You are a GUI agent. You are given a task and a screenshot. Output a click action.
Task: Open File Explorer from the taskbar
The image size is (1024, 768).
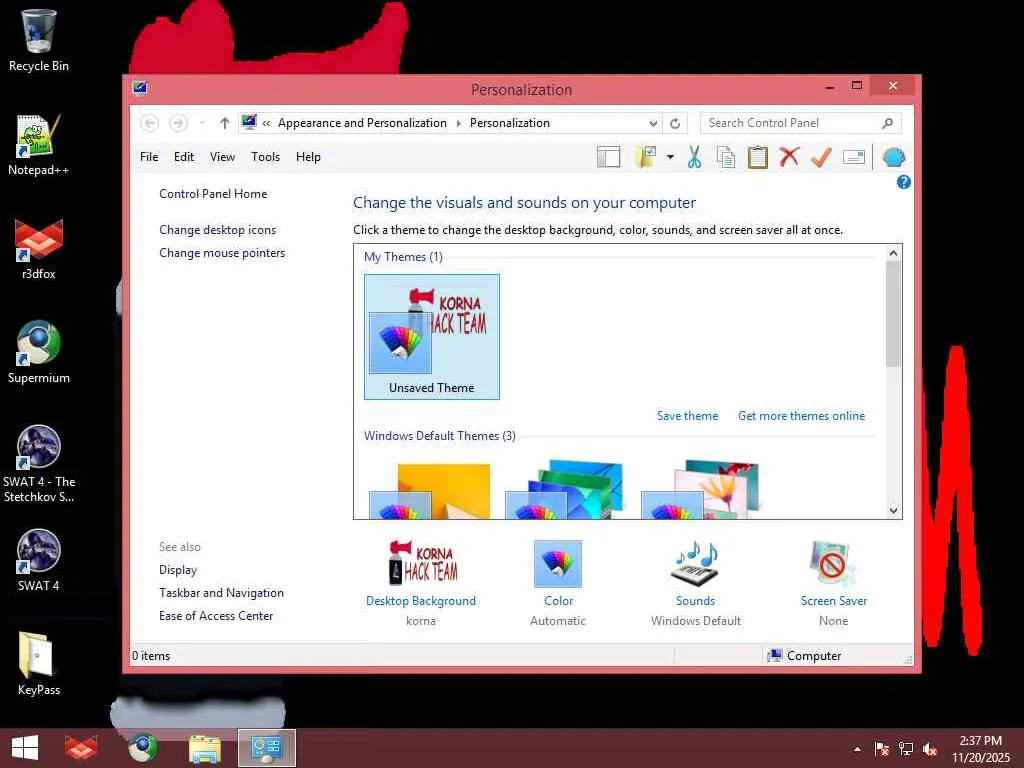tap(205, 748)
